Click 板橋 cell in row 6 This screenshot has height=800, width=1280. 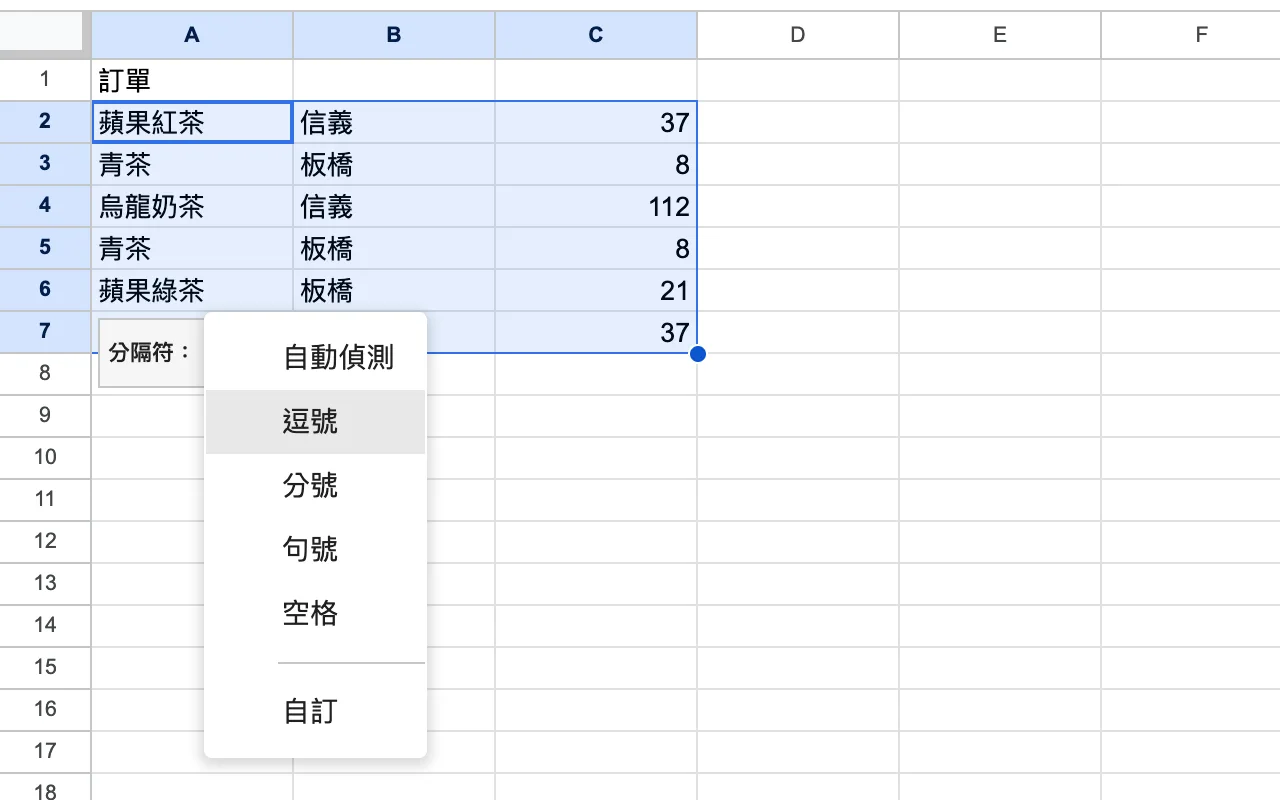(x=394, y=290)
